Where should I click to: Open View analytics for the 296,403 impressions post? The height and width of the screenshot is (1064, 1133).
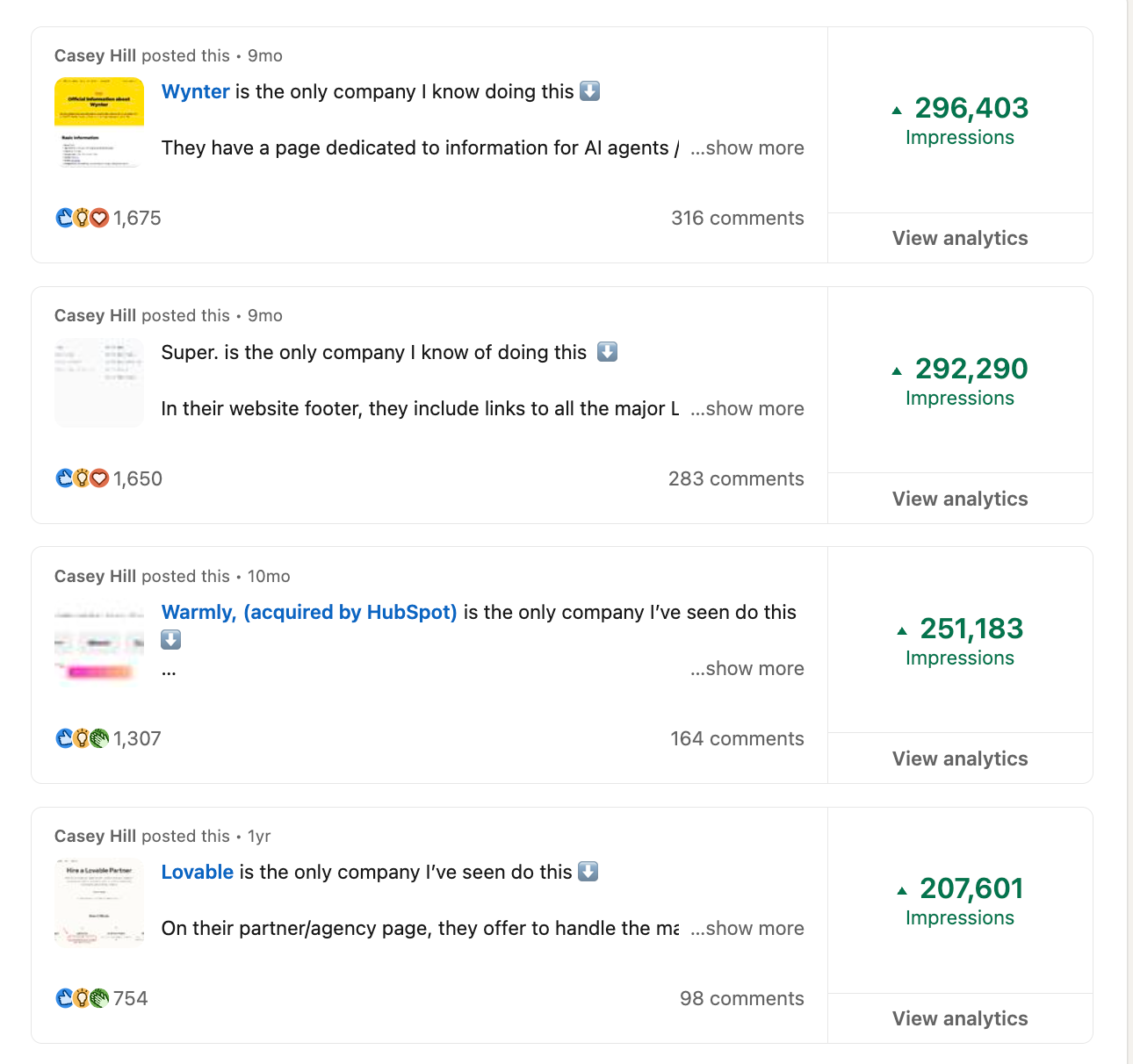(x=960, y=238)
